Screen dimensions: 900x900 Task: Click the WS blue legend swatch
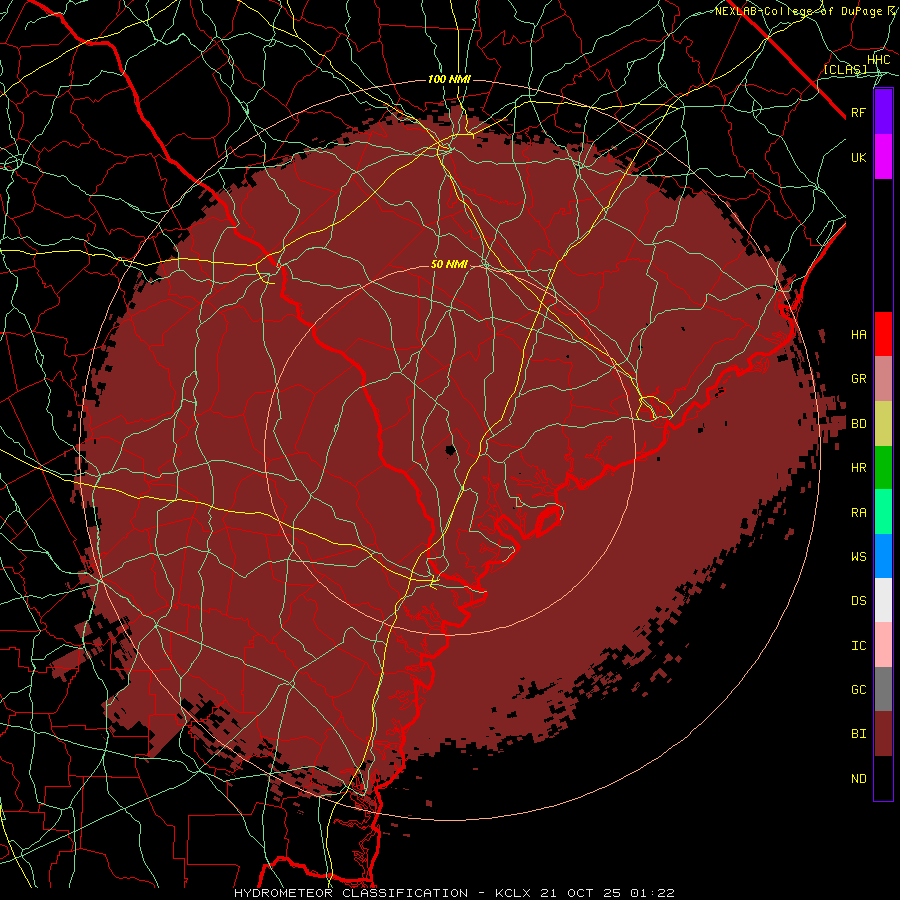coord(883,556)
